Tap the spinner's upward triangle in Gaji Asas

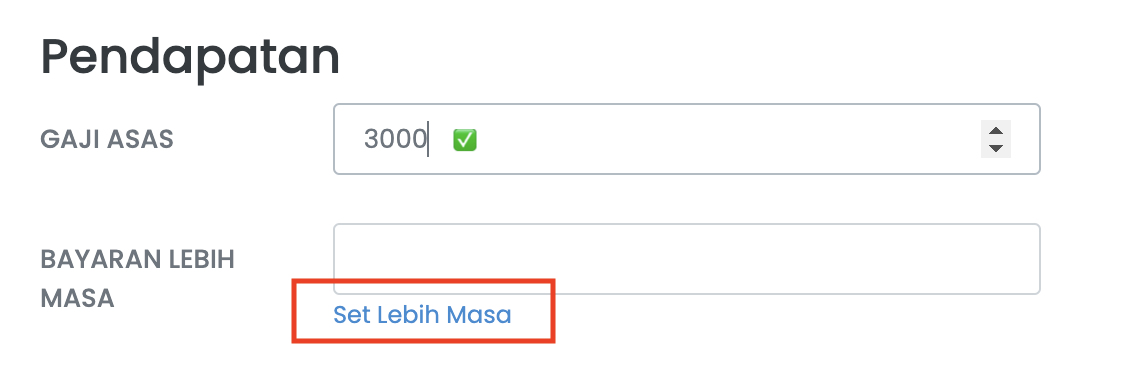coord(996,131)
